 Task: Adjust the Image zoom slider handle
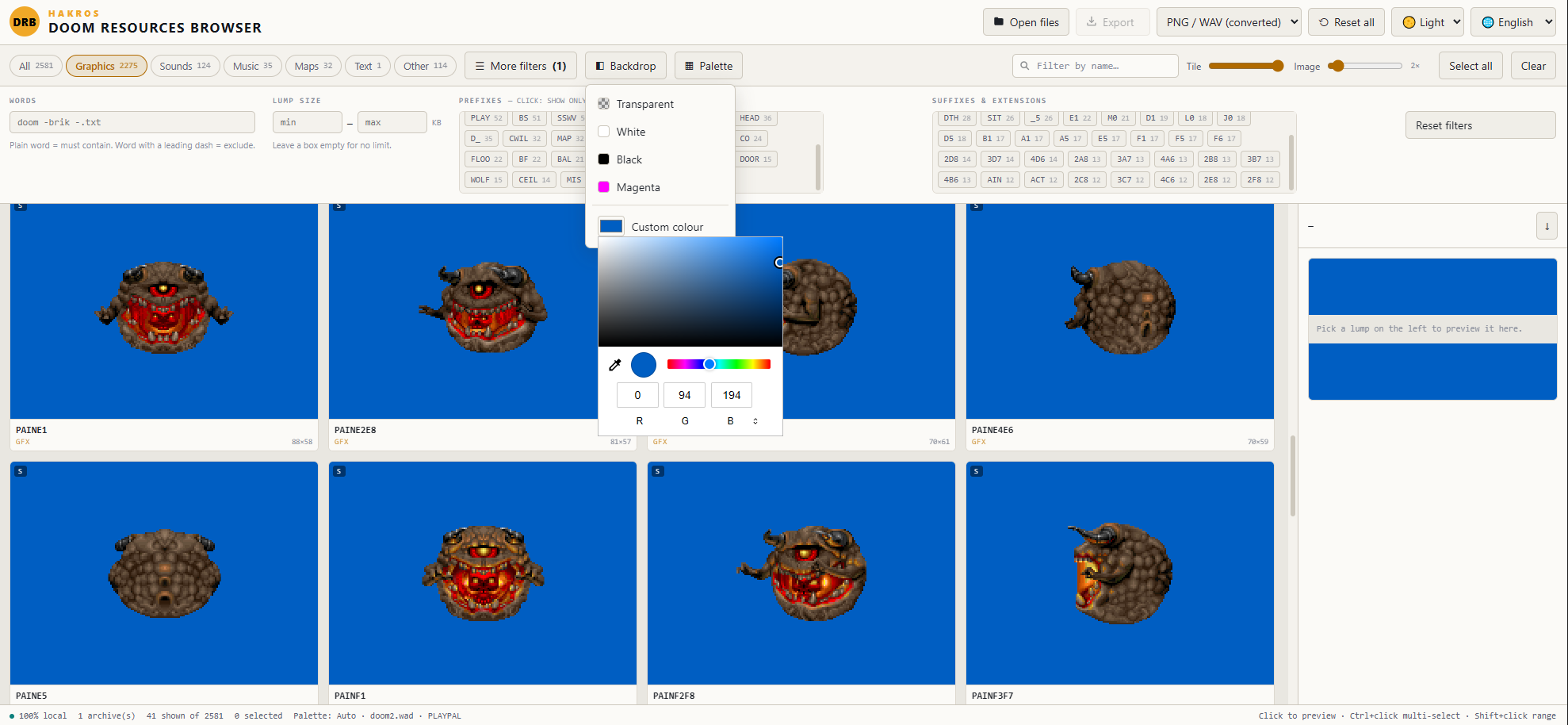click(1338, 66)
